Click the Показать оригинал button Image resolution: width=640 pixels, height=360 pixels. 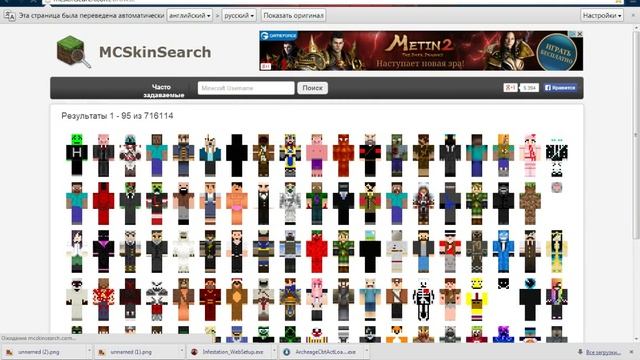[293, 16]
